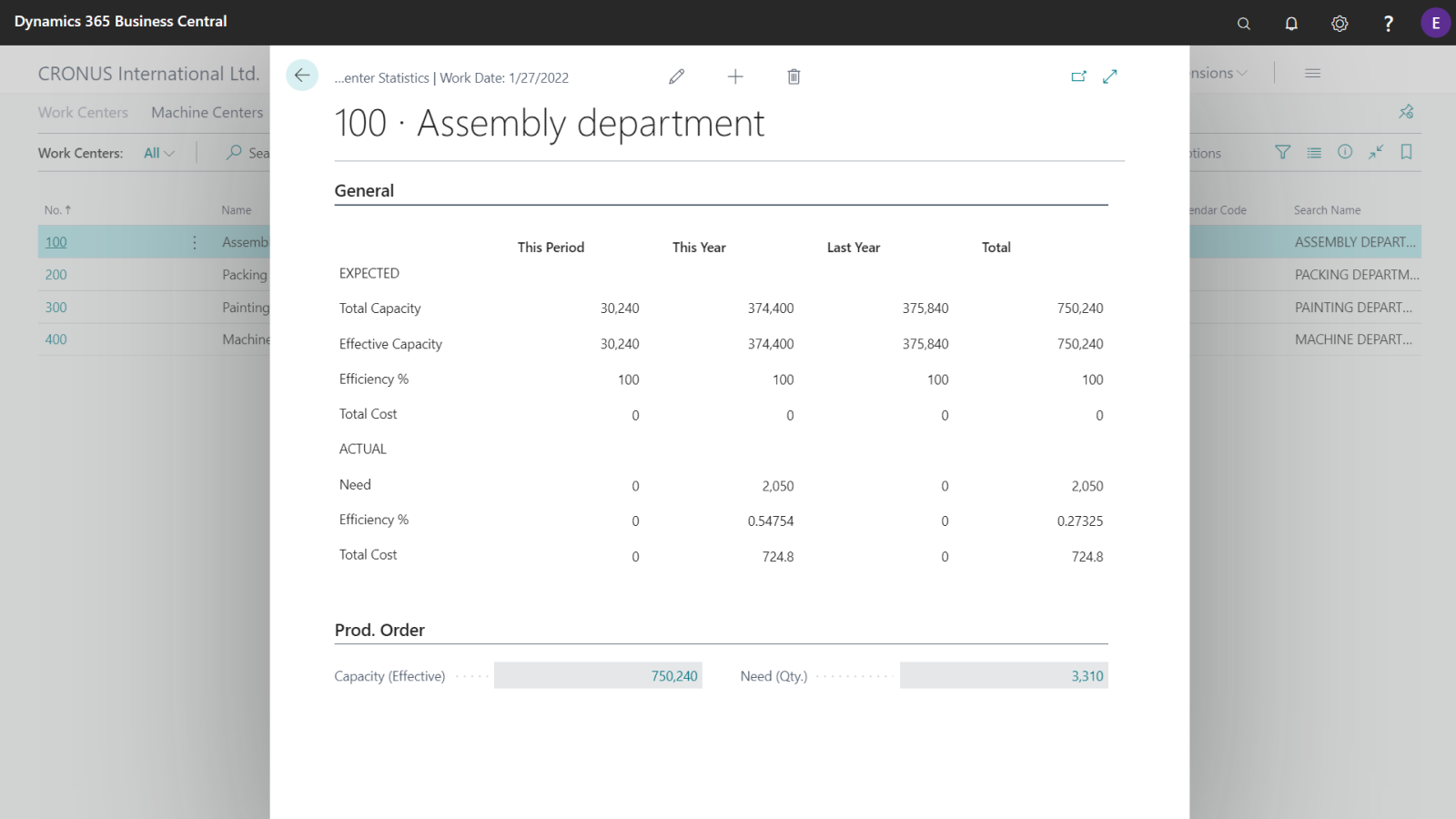The image size is (1456, 819).
Task: Expand the page to full screen
Action: [1109, 76]
